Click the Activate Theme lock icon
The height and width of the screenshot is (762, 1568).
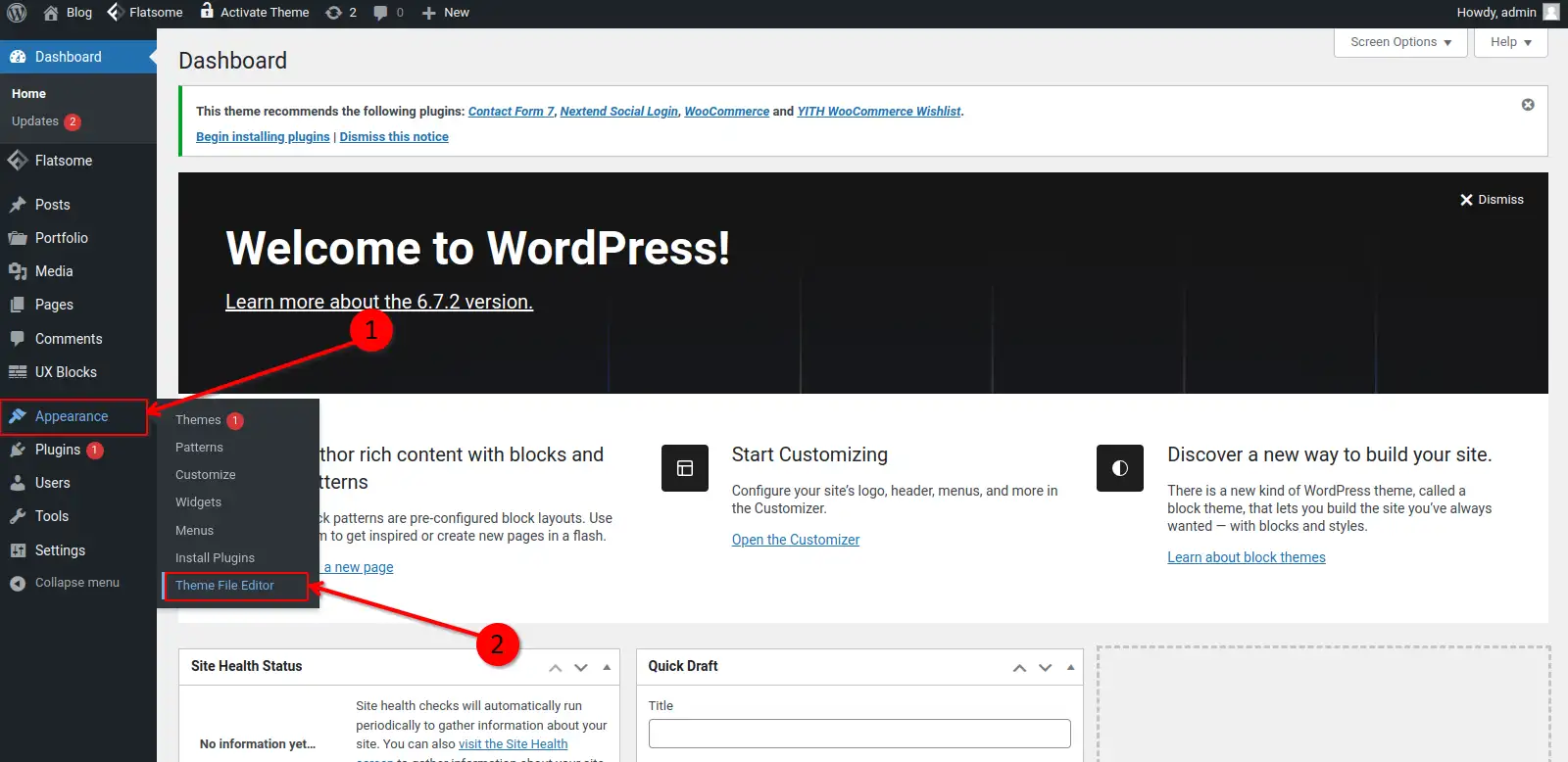[x=207, y=11]
